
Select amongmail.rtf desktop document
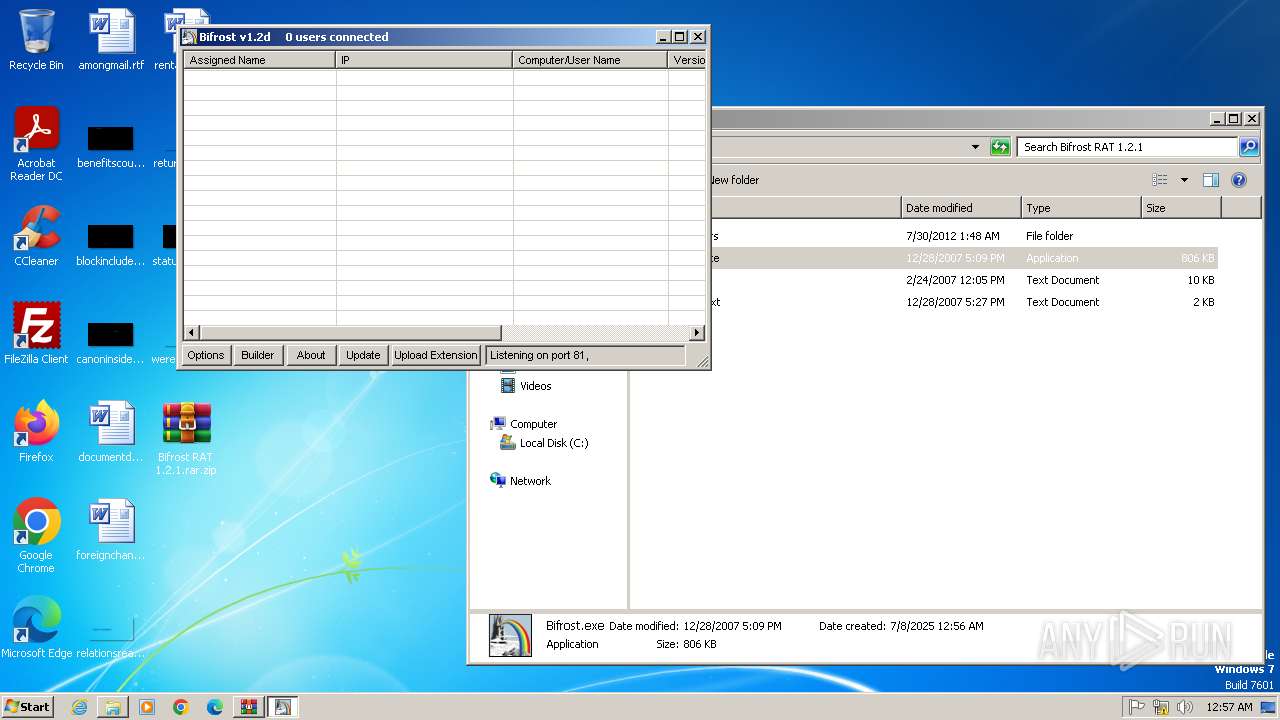[x=111, y=40]
